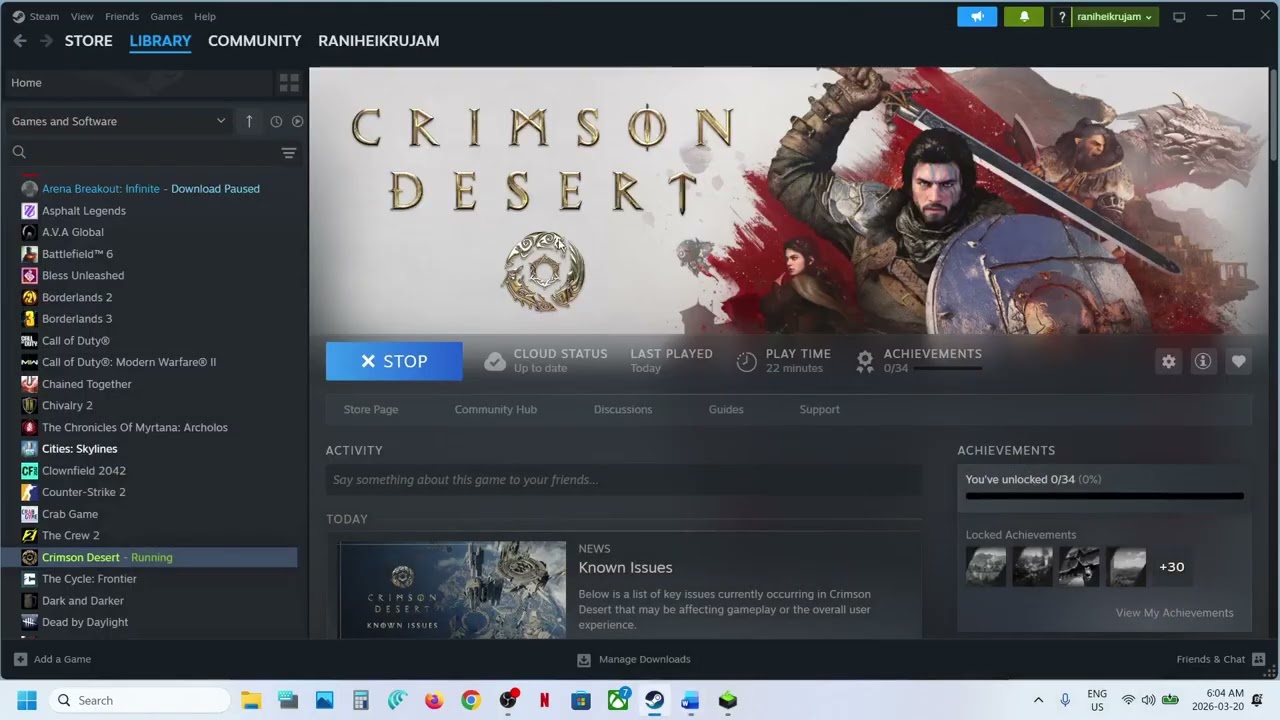
Task: Open the Friends & Chat icon
Action: [1258, 659]
